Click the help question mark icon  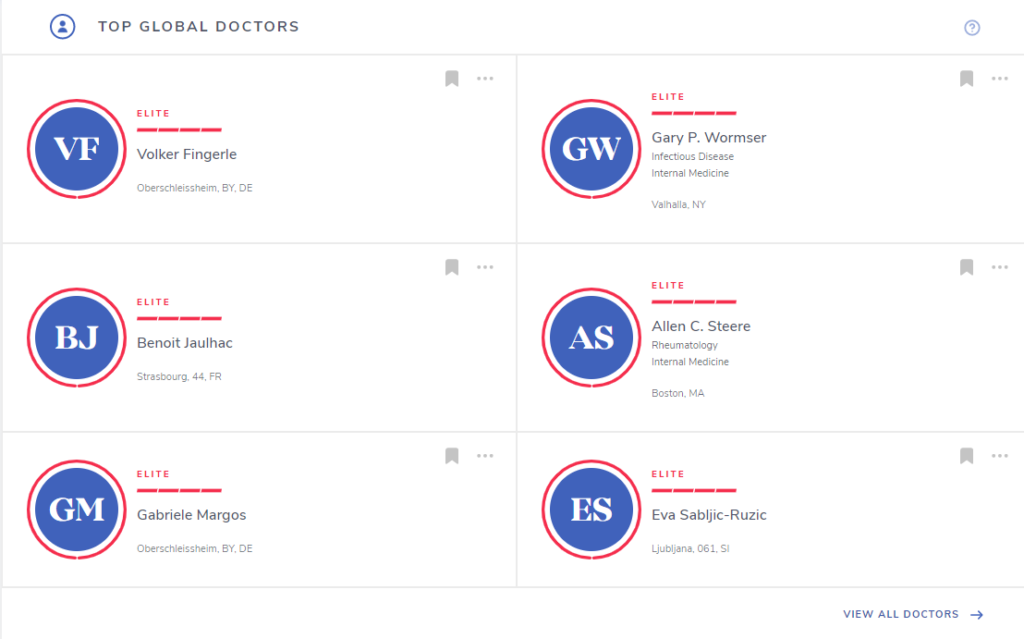click(972, 27)
